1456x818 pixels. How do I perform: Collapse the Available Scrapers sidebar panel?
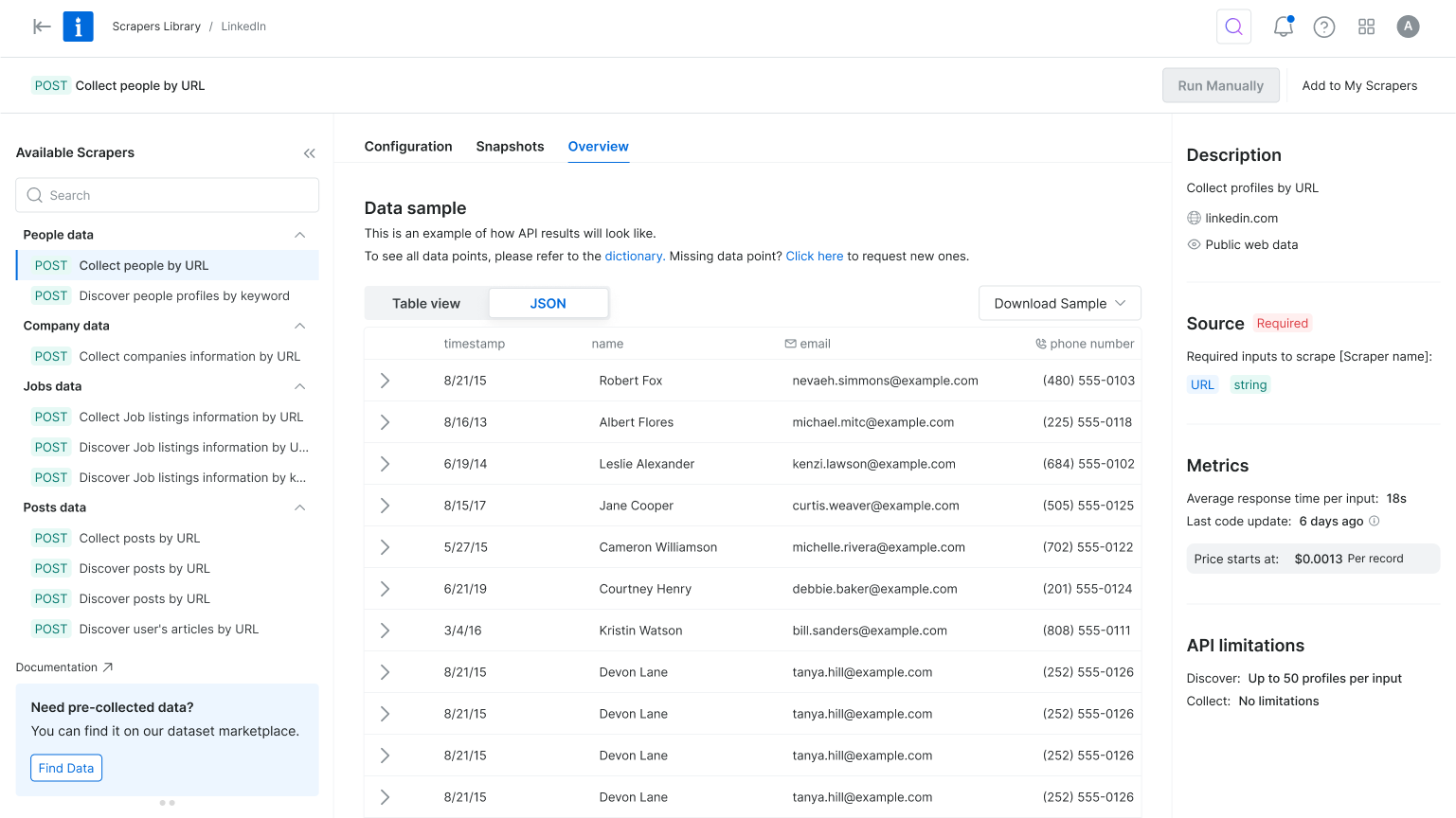click(x=309, y=153)
